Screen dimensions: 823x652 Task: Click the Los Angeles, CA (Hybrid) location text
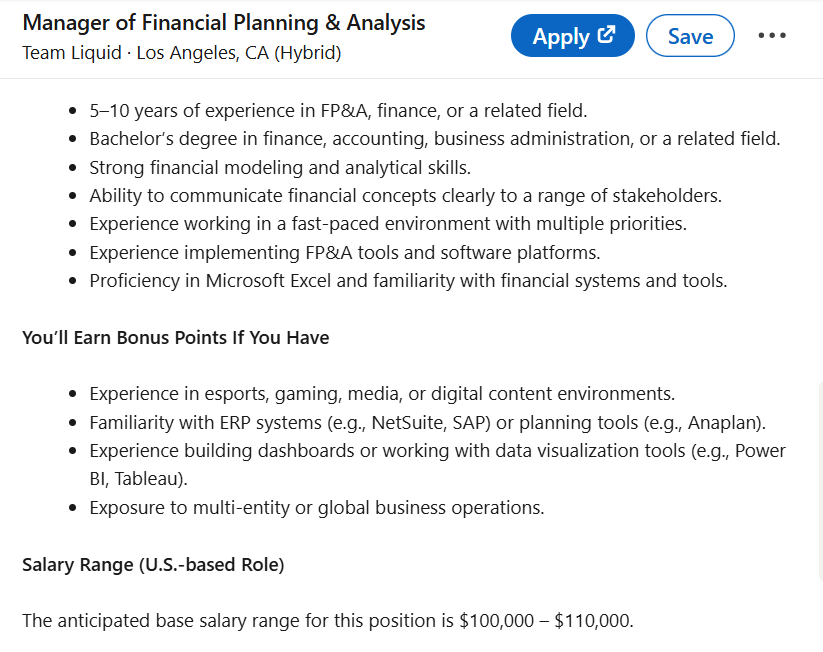click(239, 53)
